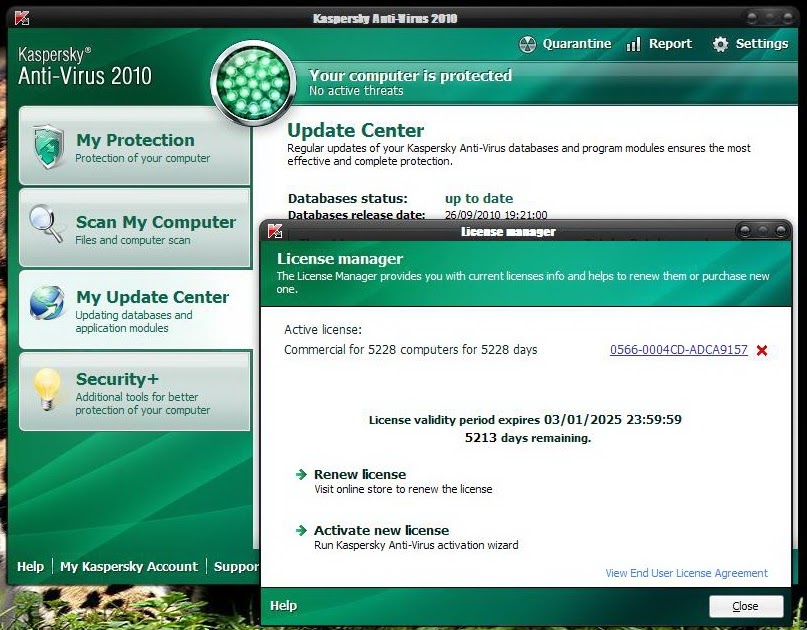Image resolution: width=807 pixels, height=630 pixels.
Task: Switch to Scan My Computer section
Action: click(x=134, y=228)
